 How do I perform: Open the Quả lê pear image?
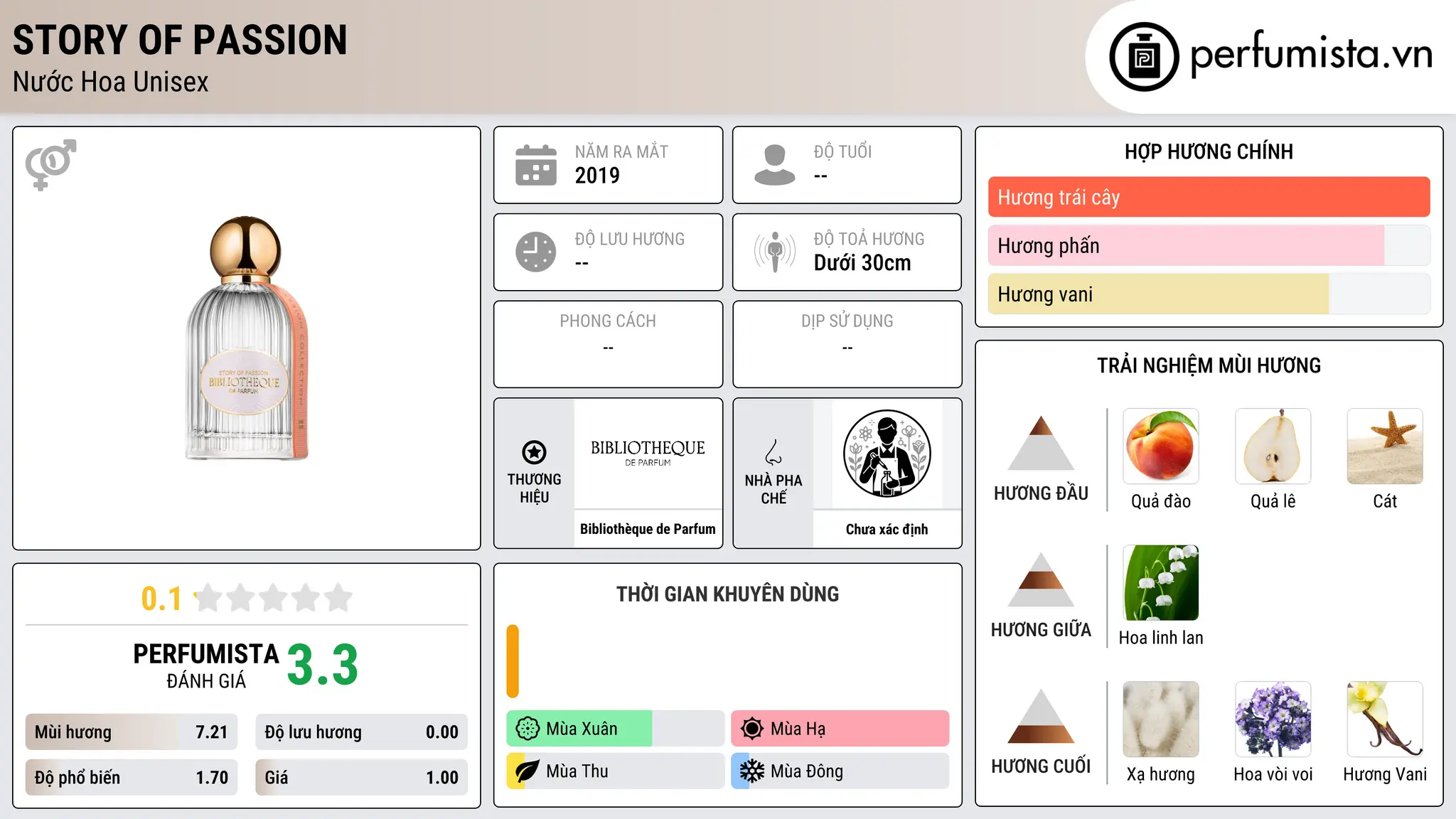[1273, 446]
